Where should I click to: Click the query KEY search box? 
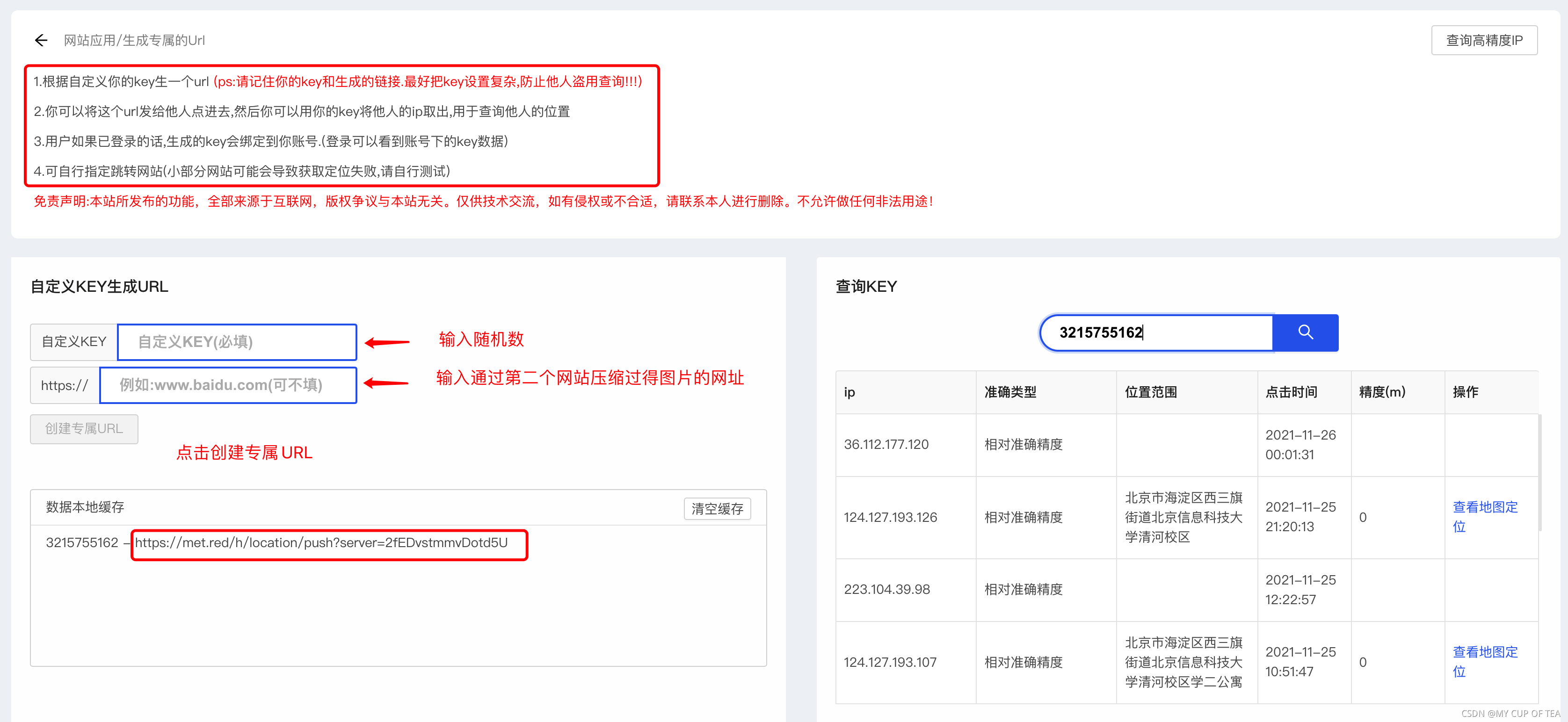(1156, 332)
